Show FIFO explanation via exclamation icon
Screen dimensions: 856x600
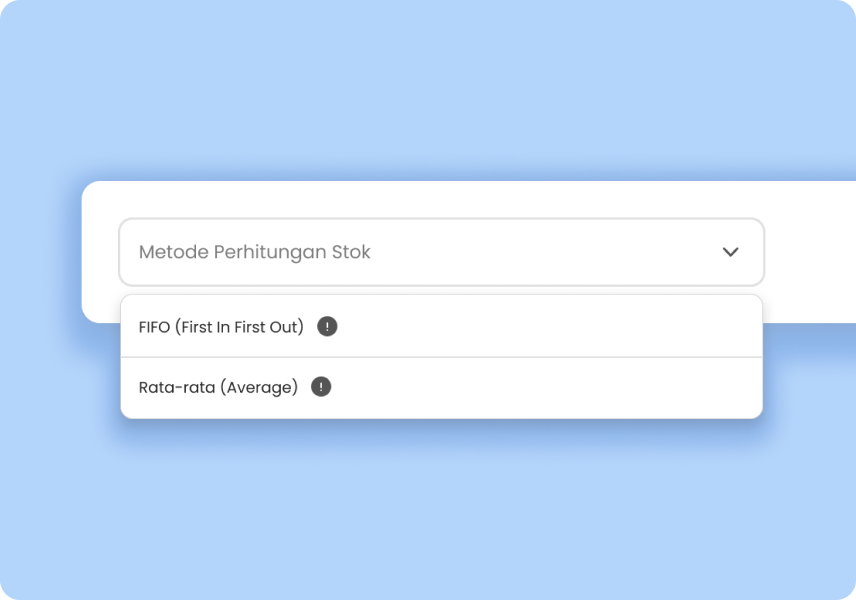(x=327, y=326)
